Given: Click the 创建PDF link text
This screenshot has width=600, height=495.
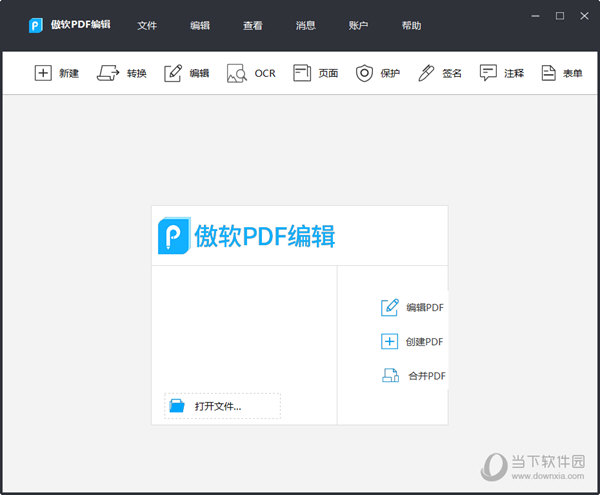Looking at the screenshot, I should tap(424, 342).
